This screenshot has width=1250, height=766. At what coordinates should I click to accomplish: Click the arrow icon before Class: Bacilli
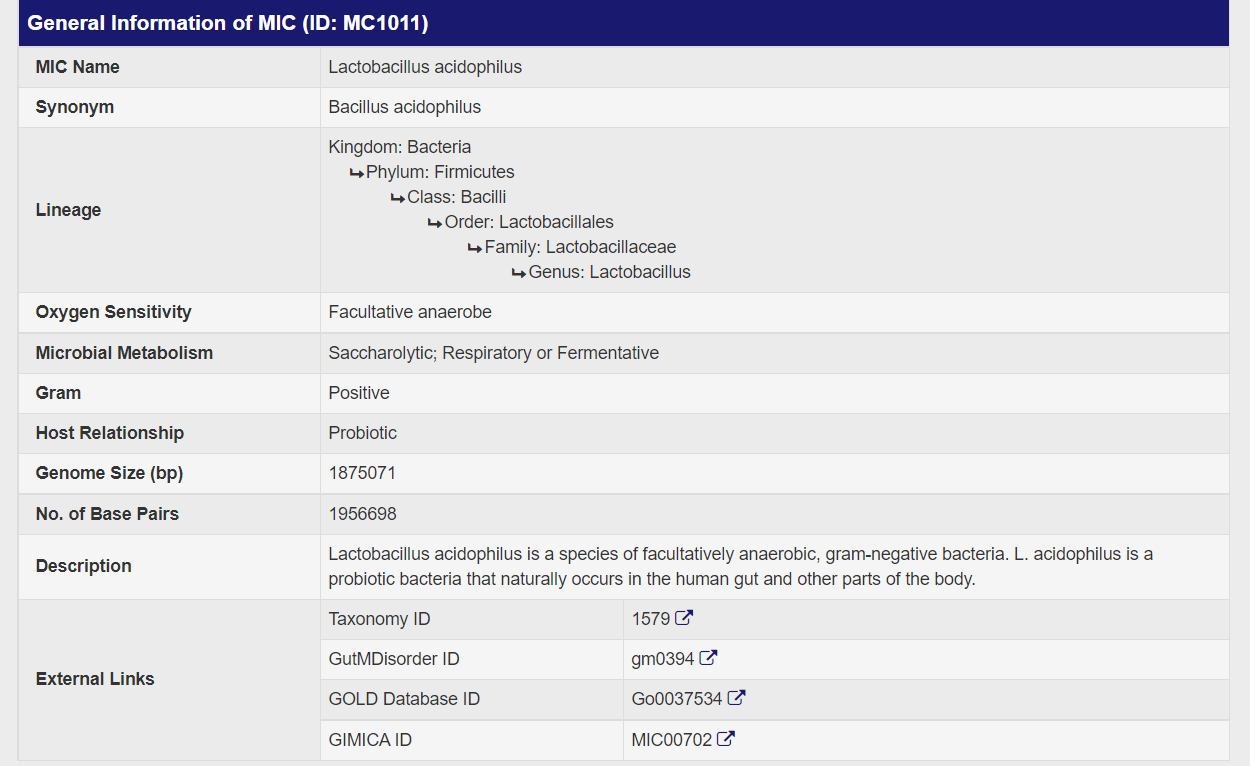[x=397, y=198]
